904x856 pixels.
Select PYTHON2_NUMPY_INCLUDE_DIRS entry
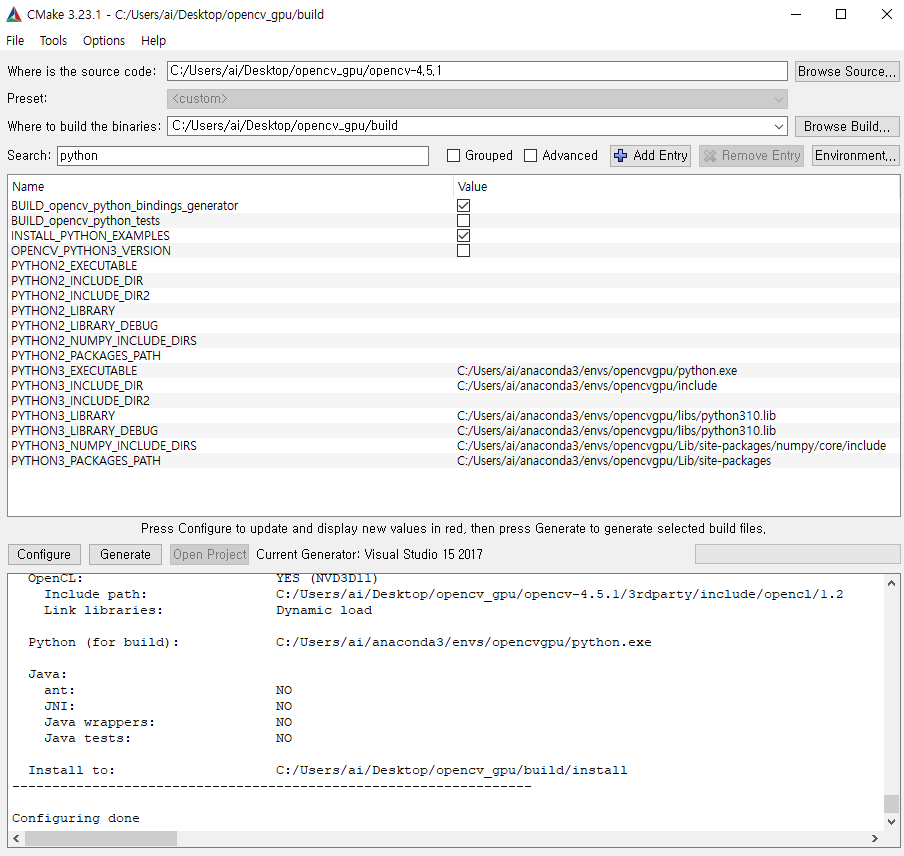click(104, 341)
